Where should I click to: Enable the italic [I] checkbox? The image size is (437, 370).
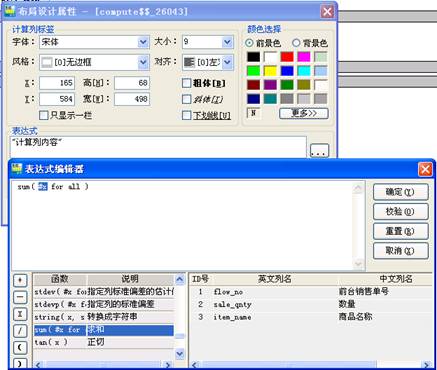[187, 99]
